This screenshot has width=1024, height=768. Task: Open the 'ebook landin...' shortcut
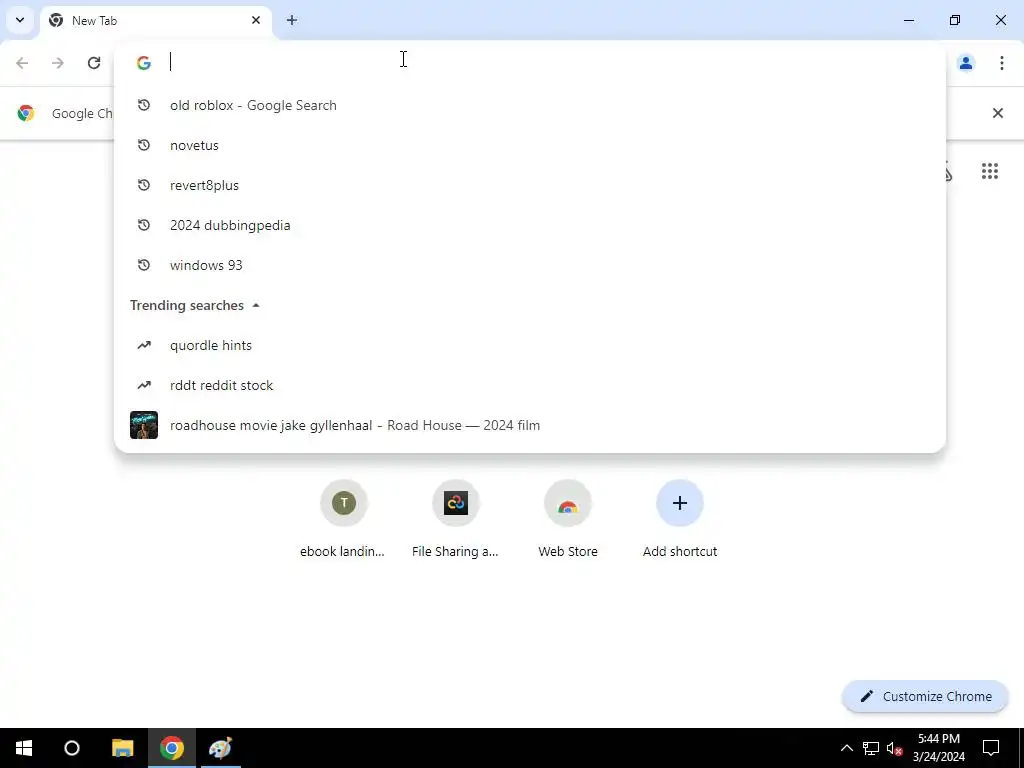click(x=344, y=520)
